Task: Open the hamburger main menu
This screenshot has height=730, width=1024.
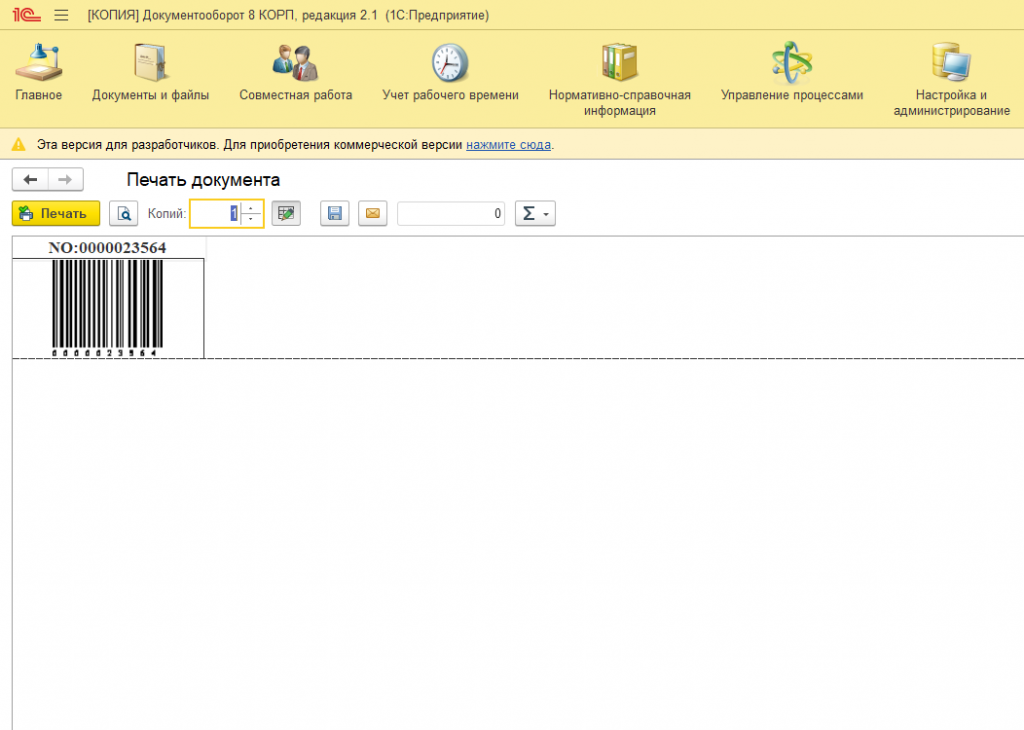Action: pos(61,15)
